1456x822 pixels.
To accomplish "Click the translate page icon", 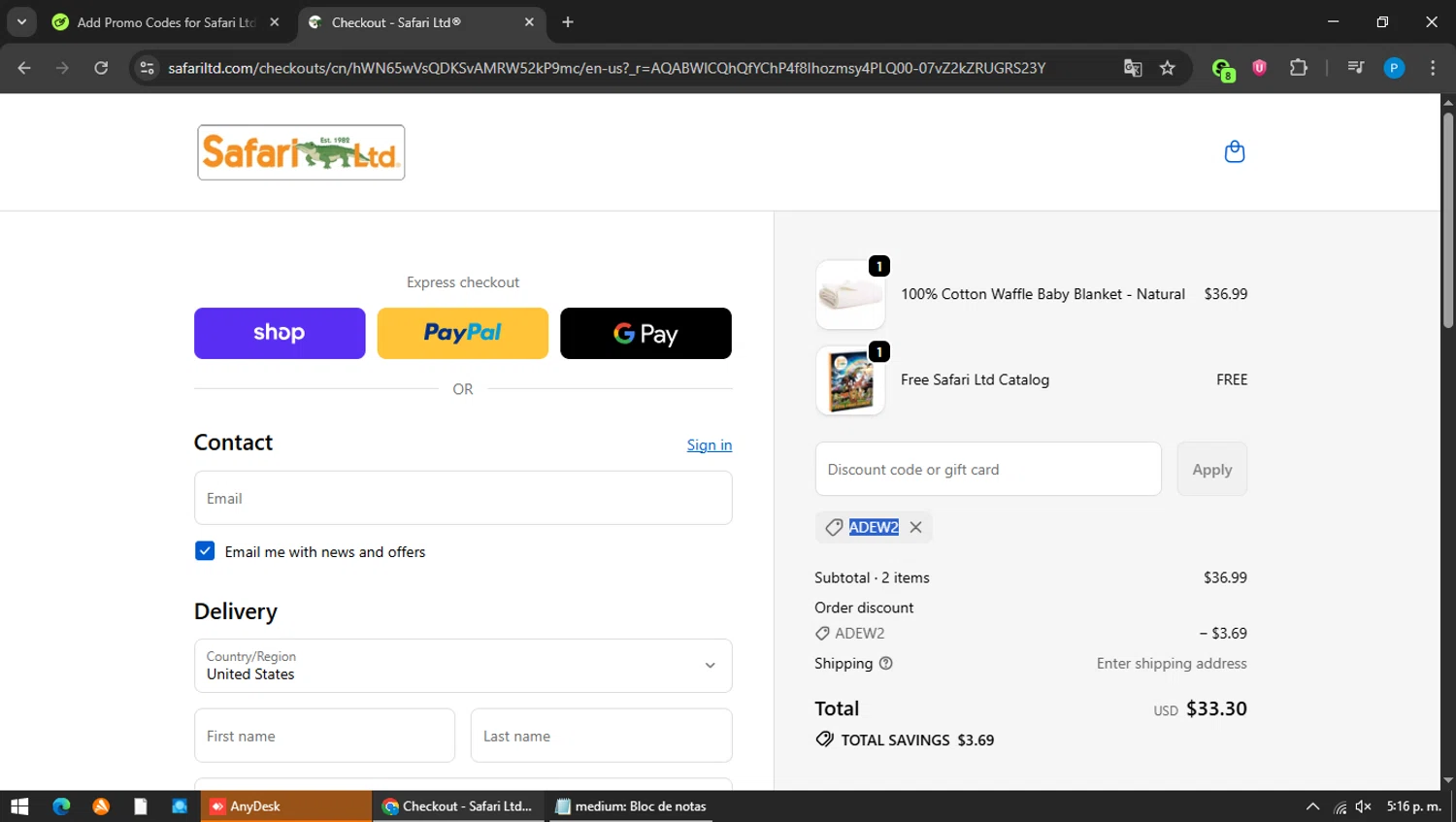I will pyautogui.click(x=1133, y=68).
